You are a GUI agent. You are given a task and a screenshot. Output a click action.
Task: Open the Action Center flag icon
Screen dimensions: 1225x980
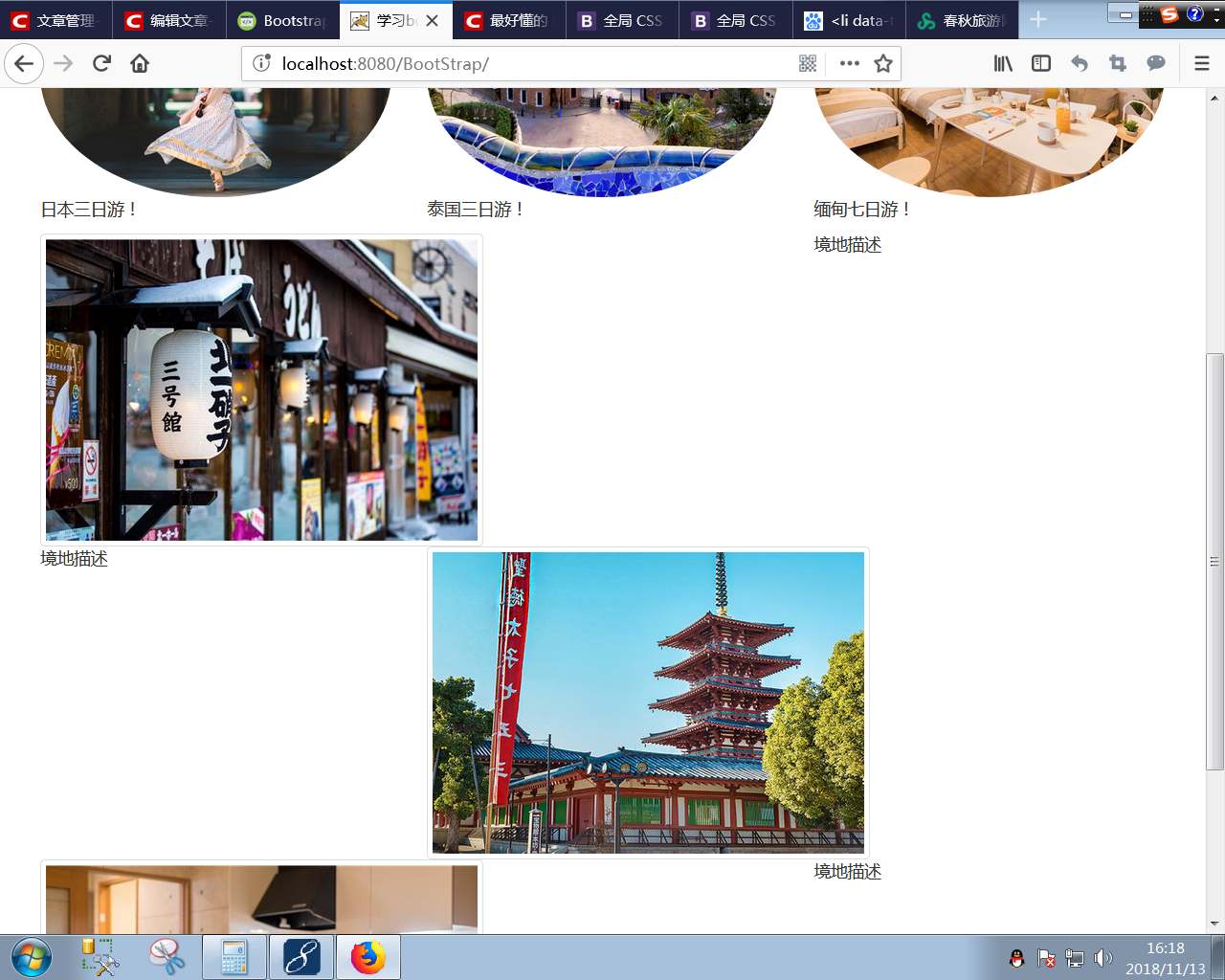1046,958
